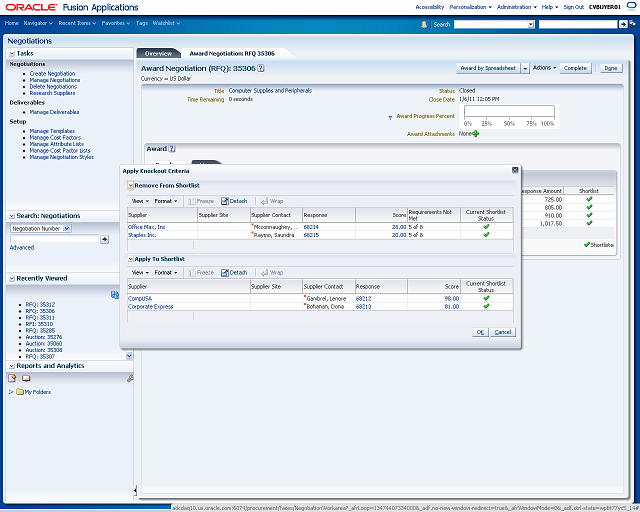This screenshot has height=512, width=640.
Task: Open View menu in Apply To Shortlist
Action: pyautogui.click(x=140, y=273)
